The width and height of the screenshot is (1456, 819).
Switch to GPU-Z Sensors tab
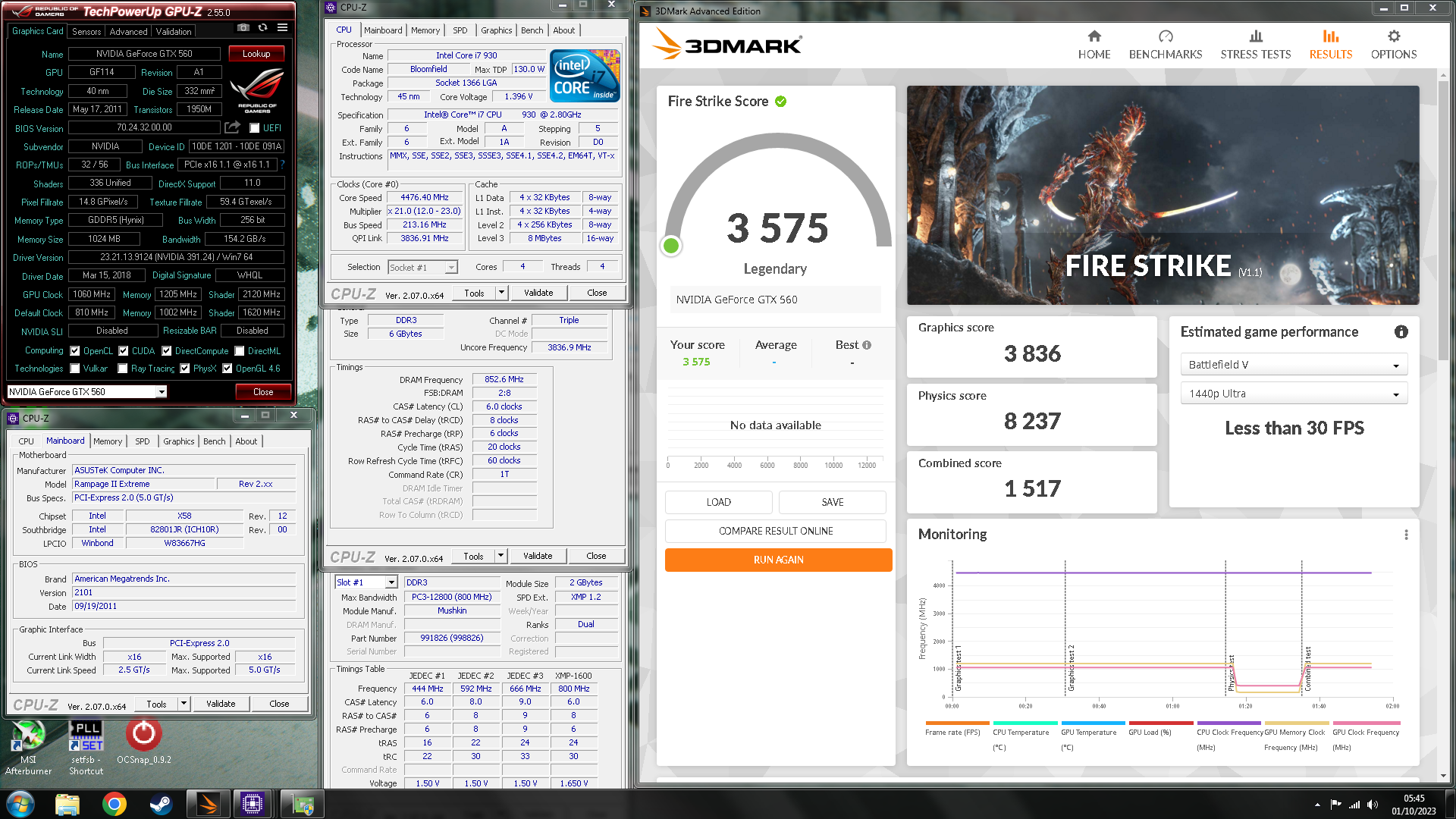[x=86, y=32]
